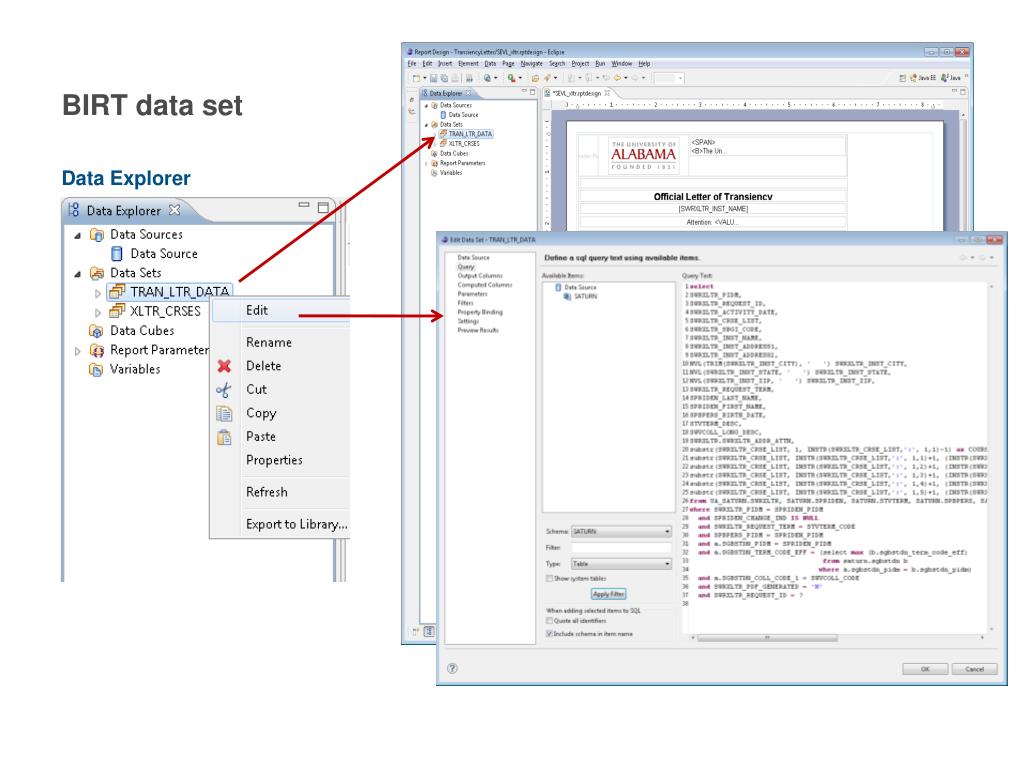Open New file dropdown arrow in Eclipse toolbar
1024x768 pixels.
click(424, 78)
